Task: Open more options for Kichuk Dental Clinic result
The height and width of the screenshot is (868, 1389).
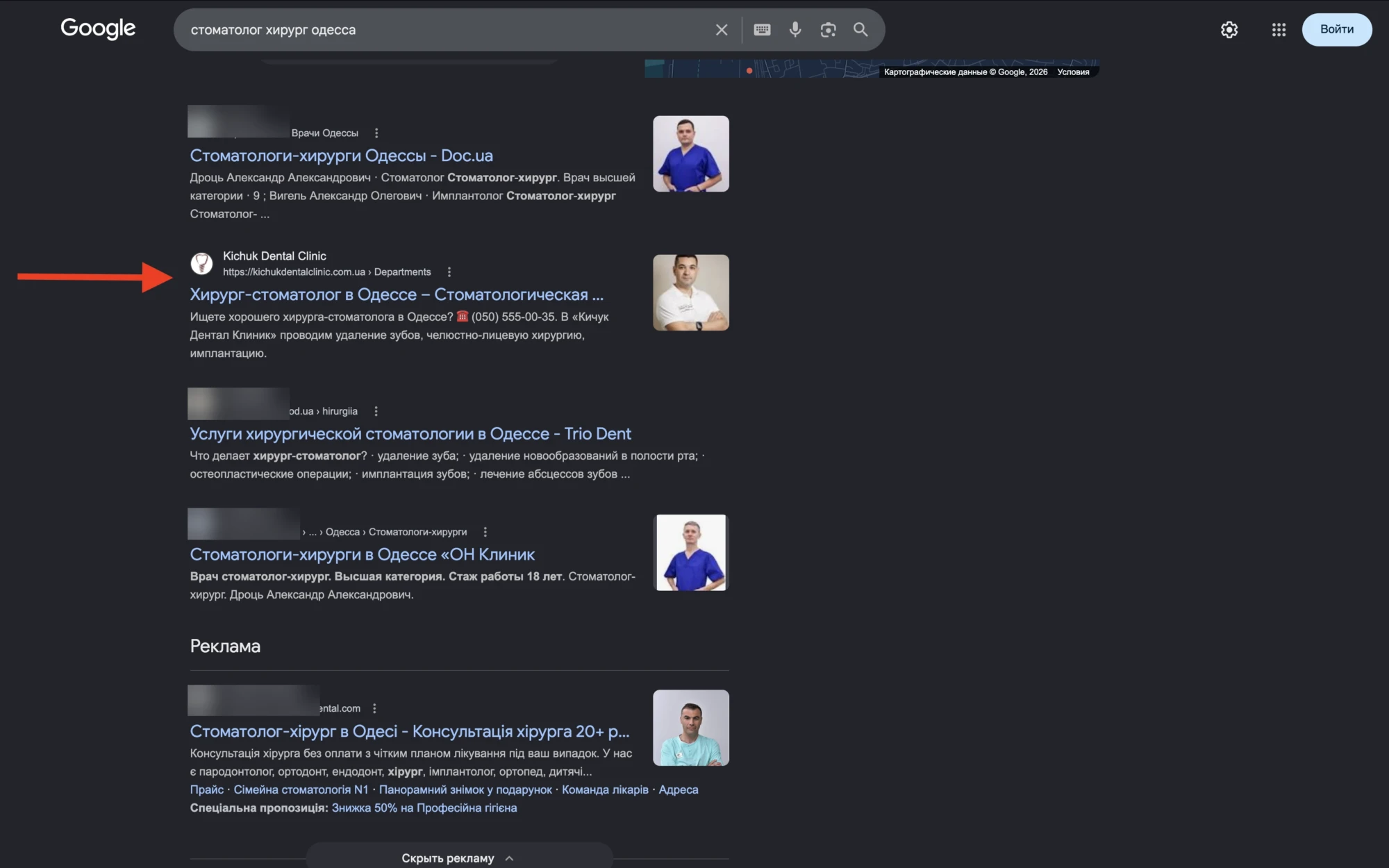Action: point(449,272)
